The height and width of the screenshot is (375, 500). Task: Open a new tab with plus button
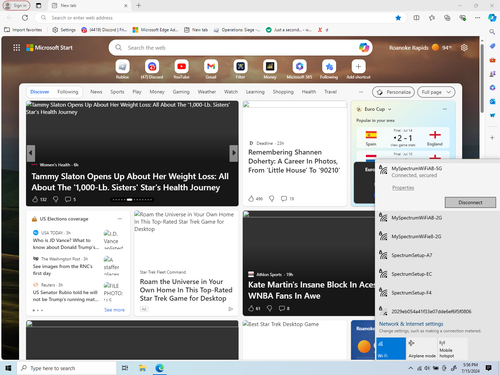click(139, 5)
